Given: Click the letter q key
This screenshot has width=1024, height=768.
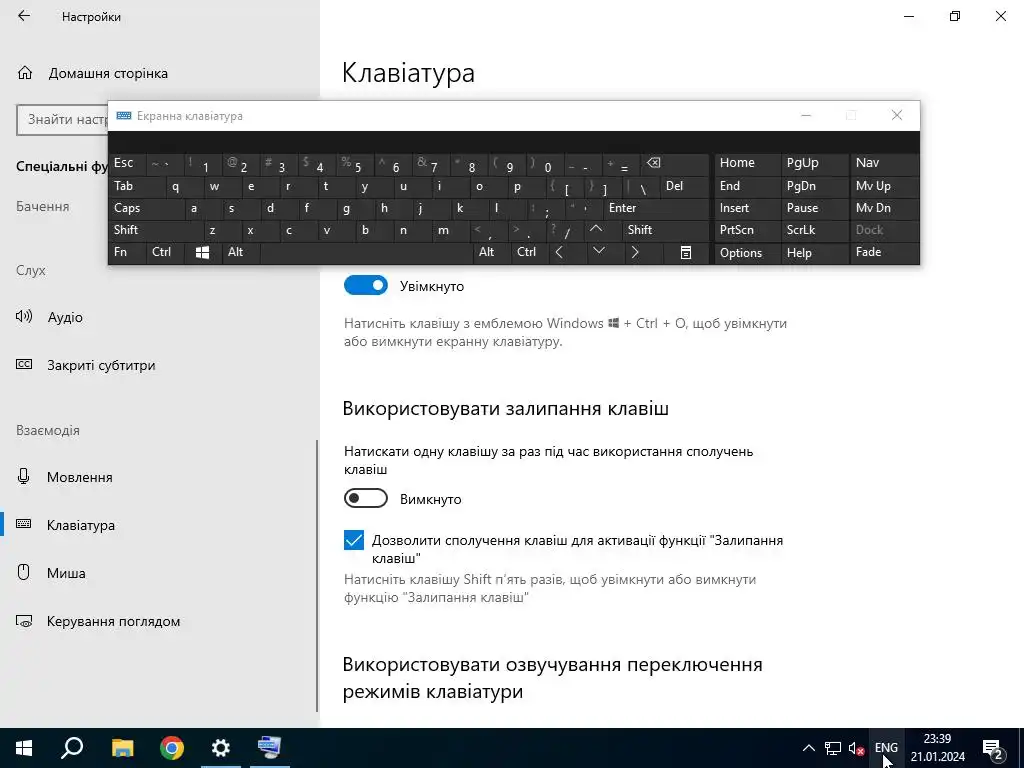Looking at the screenshot, I should [184, 186].
